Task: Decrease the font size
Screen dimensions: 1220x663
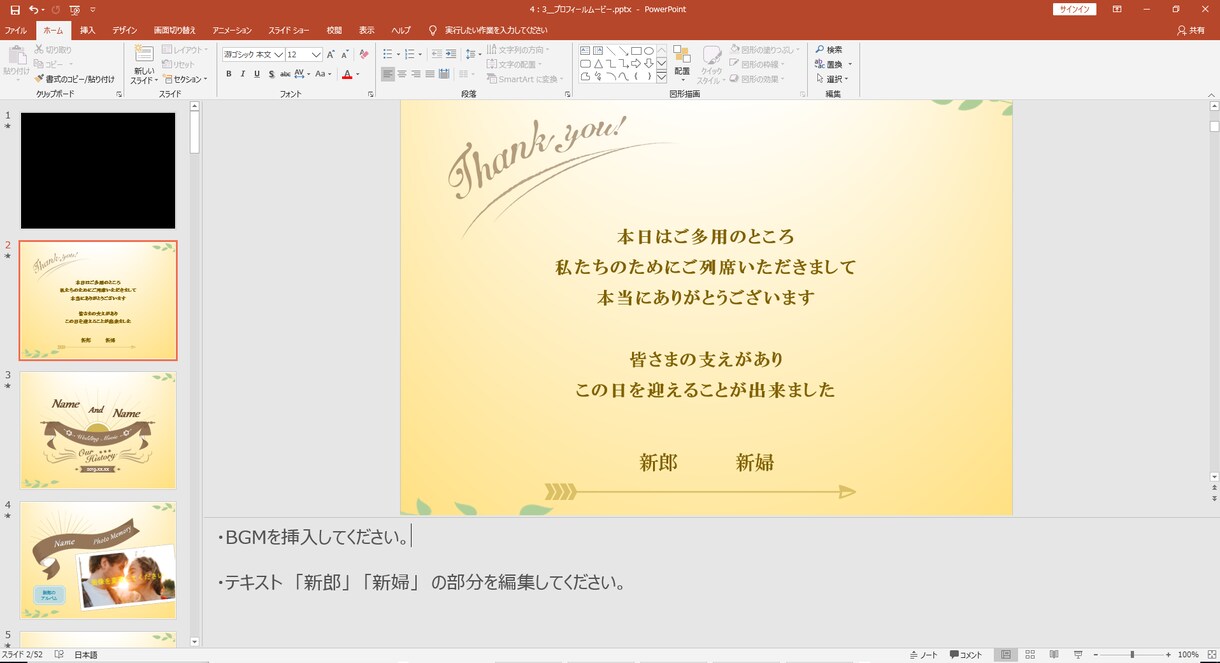Action: coord(345,54)
